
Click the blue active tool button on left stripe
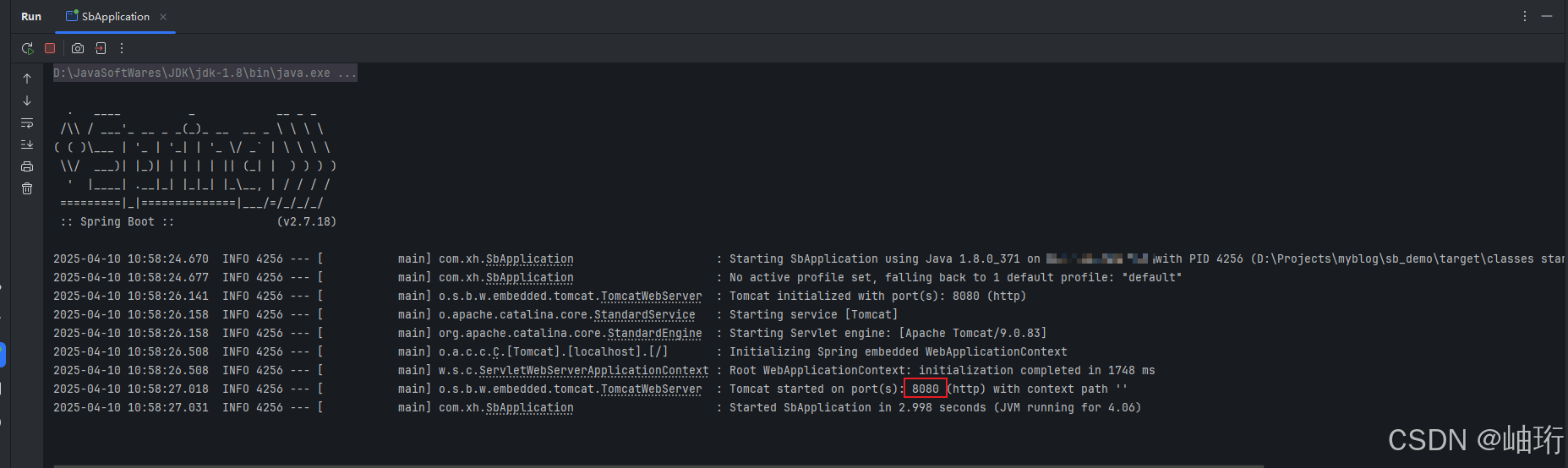tap(3, 355)
